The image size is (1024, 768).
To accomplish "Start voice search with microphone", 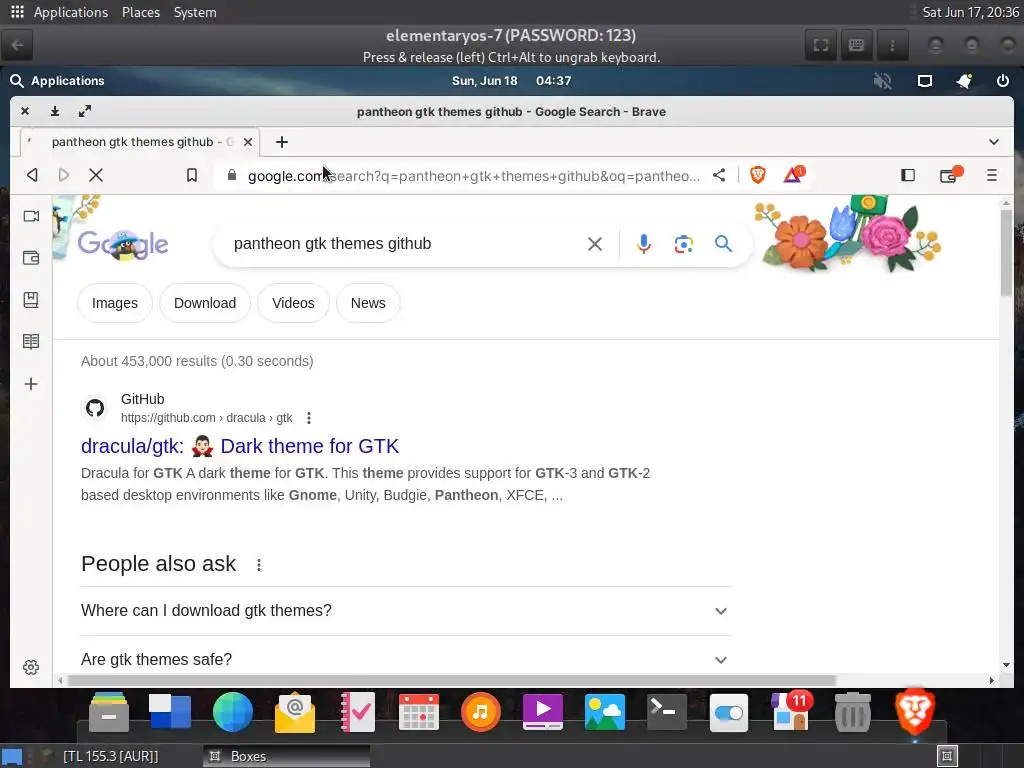I will pyautogui.click(x=643, y=244).
